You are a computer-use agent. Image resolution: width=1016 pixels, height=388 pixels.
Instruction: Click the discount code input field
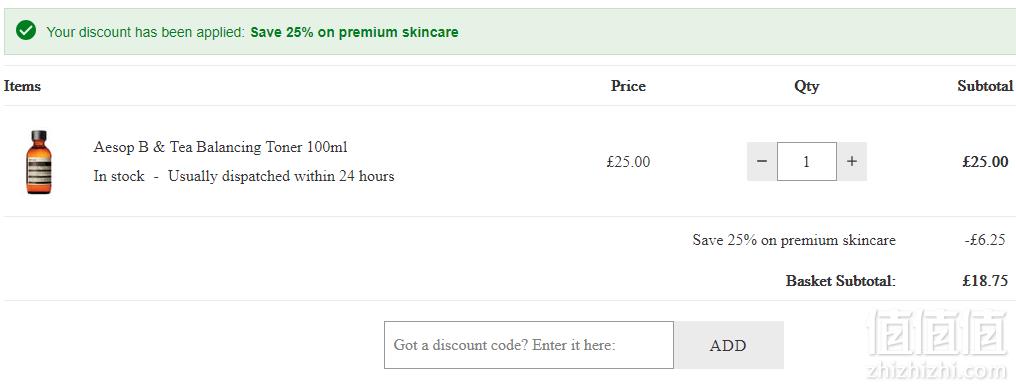529,345
